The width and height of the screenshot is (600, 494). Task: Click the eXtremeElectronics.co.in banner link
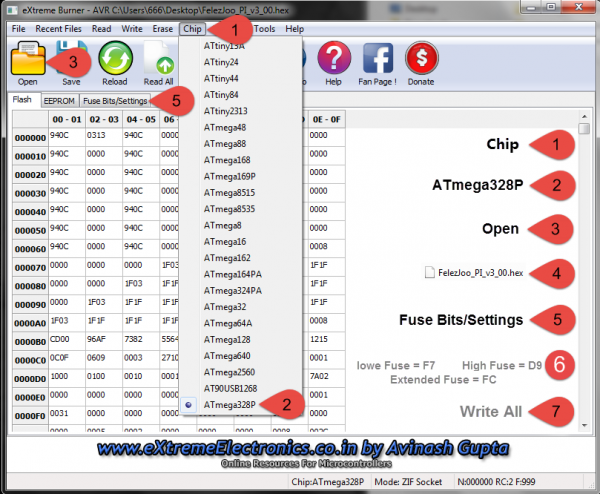pos(303,448)
